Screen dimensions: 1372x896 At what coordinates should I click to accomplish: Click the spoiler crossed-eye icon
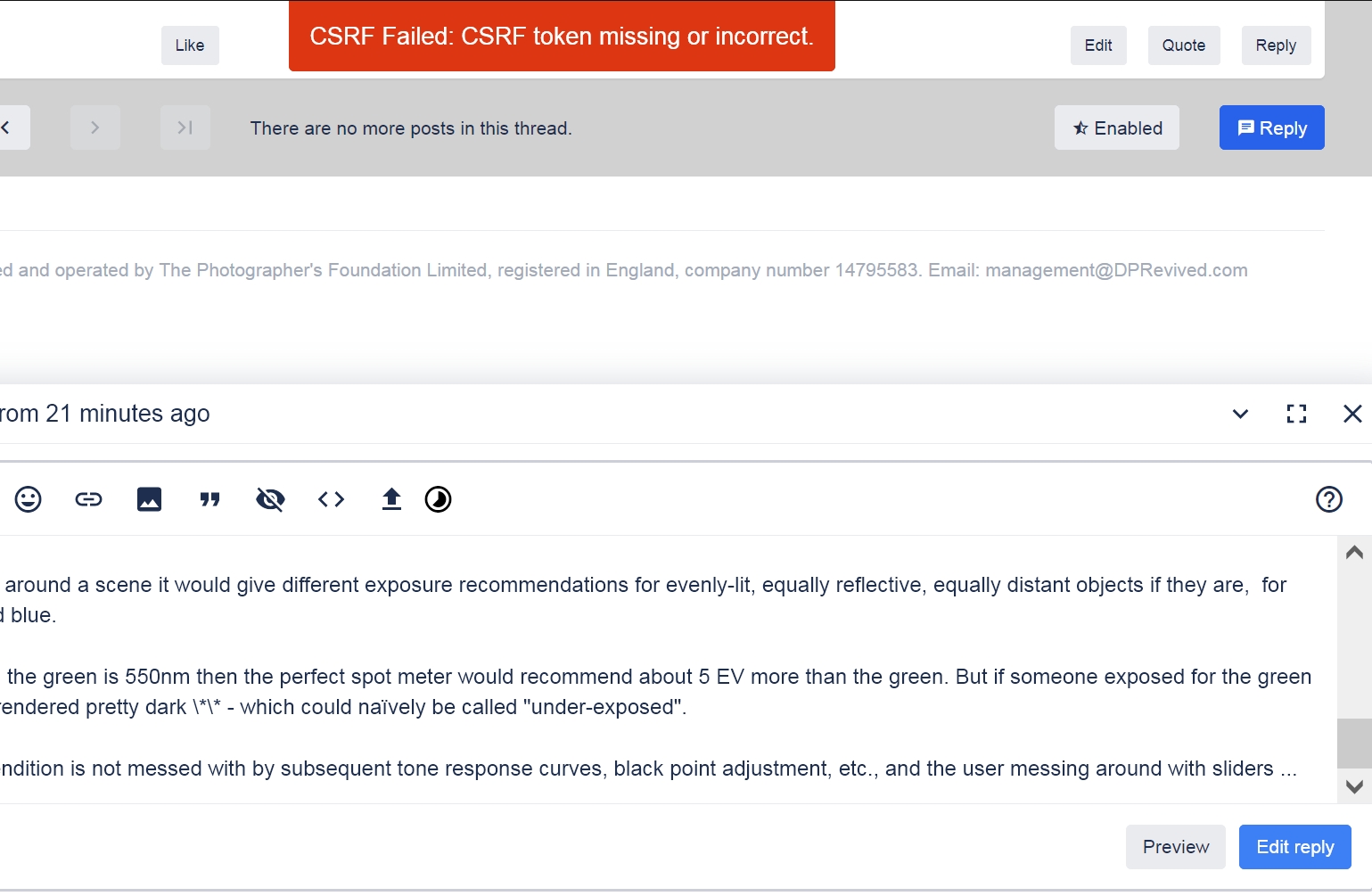(x=270, y=499)
